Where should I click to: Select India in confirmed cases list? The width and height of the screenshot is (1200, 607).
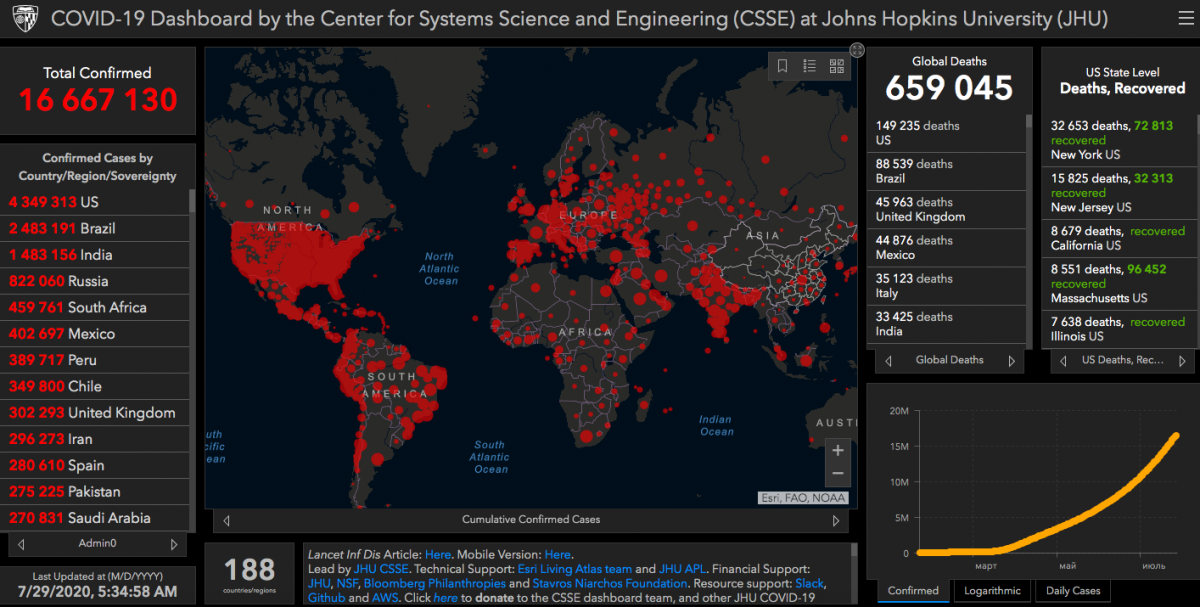click(x=96, y=255)
